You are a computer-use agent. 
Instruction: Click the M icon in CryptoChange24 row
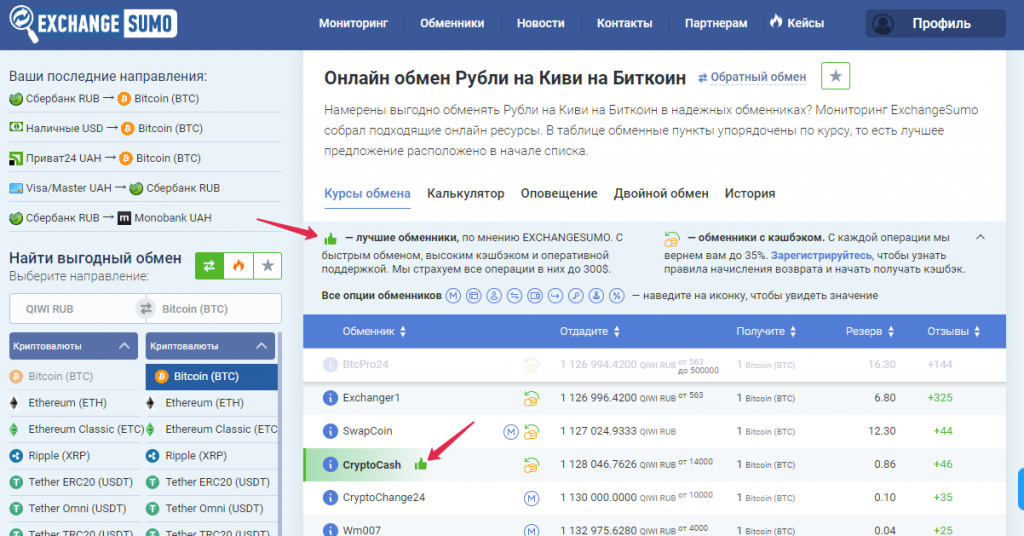(532, 498)
